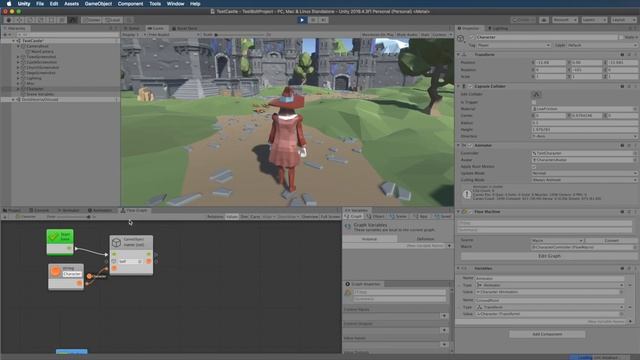640x360 pixels.
Task: Click the GameObject Get Name node cube icon
Action: click(x=116, y=242)
